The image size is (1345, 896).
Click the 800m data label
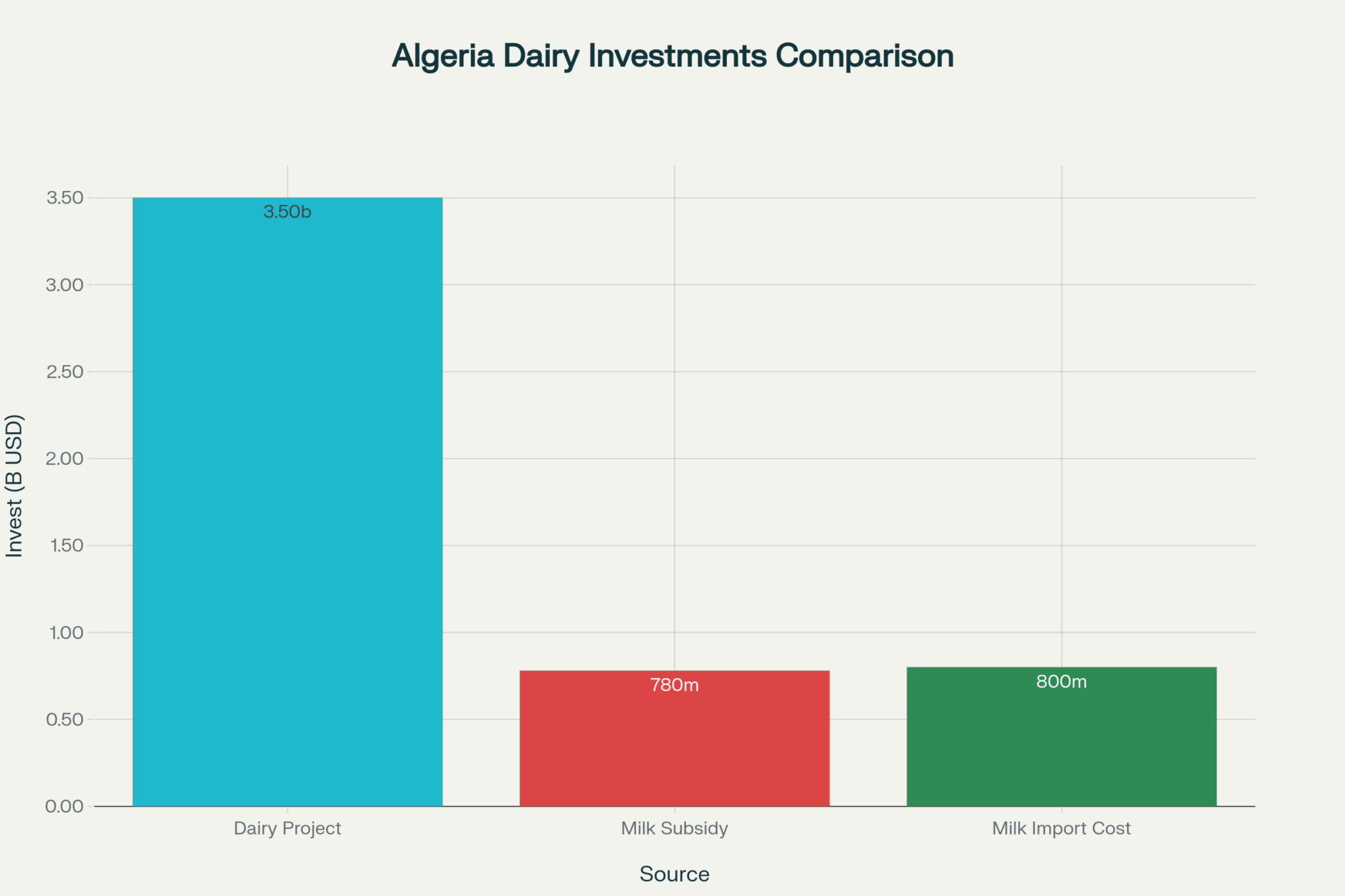[1061, 682]
